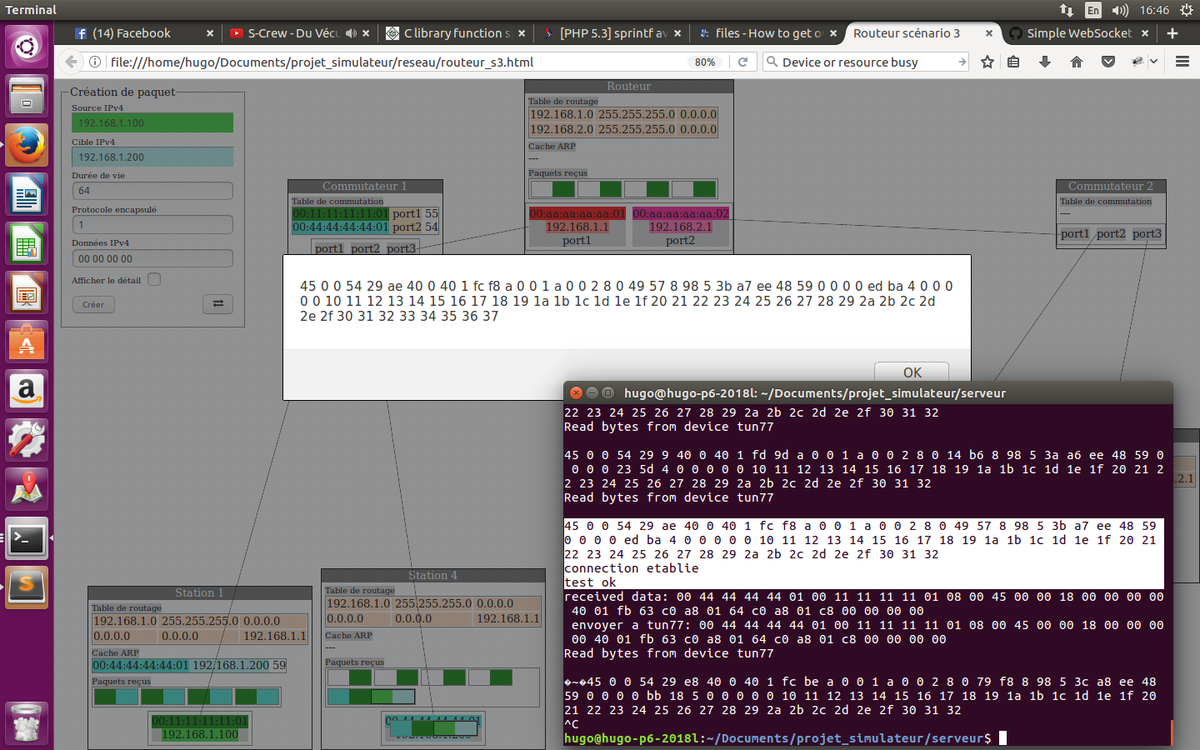The width and height of the screenshot is (1200, 750).
Task: Open LibreOffice Calc from the launcher
Action: pos(27,243)
